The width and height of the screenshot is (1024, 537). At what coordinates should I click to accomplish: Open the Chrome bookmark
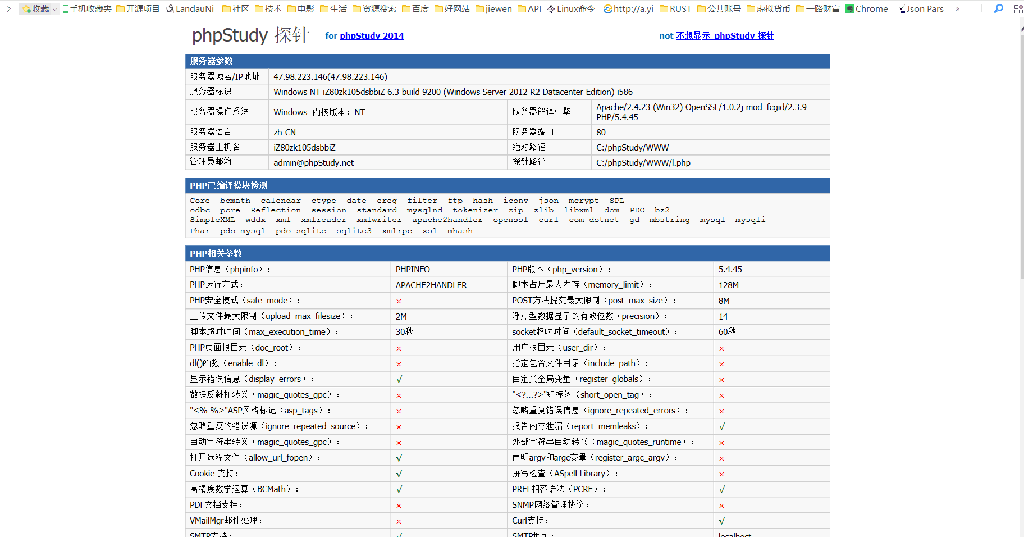867,8
